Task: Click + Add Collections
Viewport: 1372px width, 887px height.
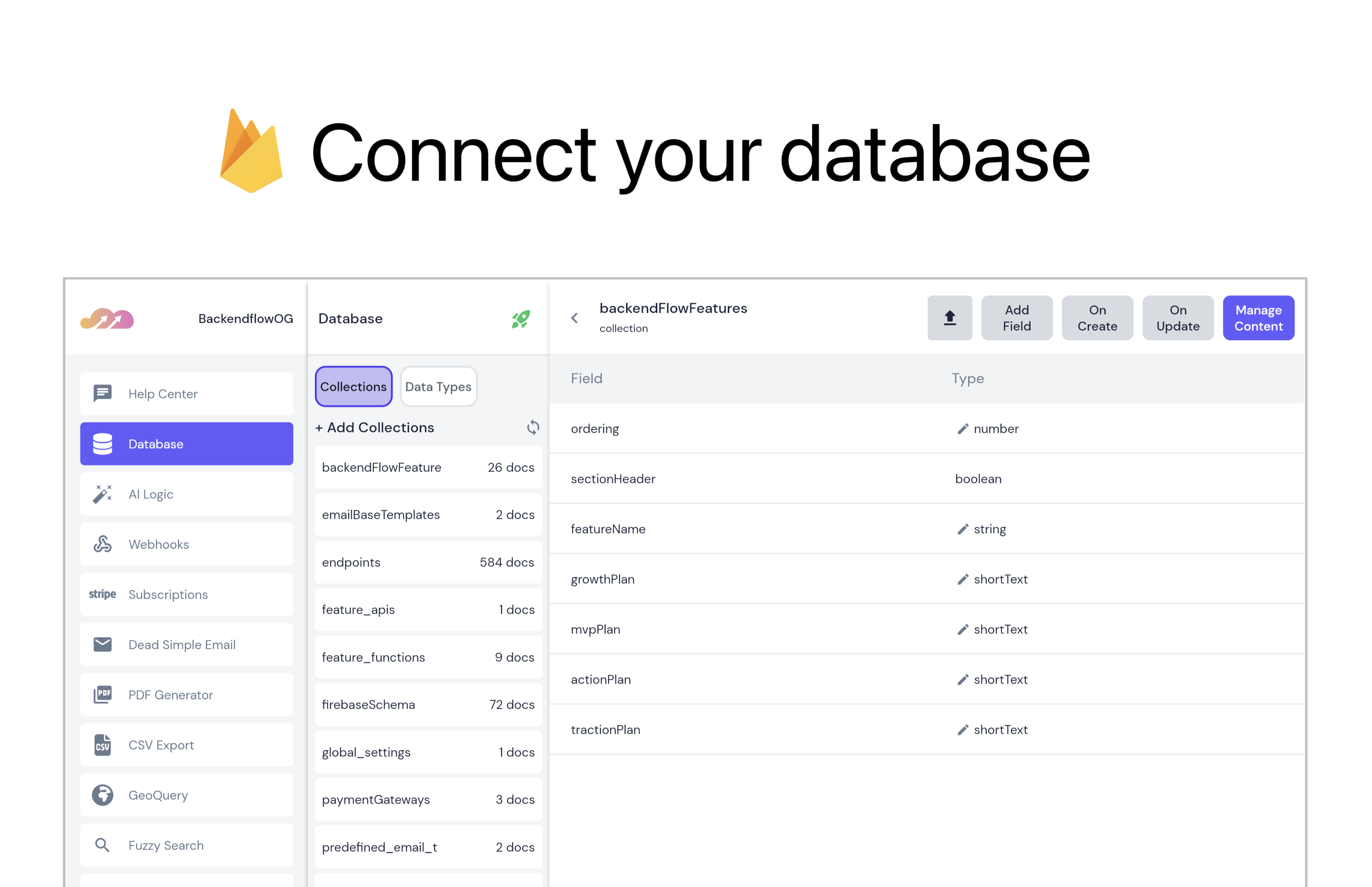Action: [x=375, y=427]
